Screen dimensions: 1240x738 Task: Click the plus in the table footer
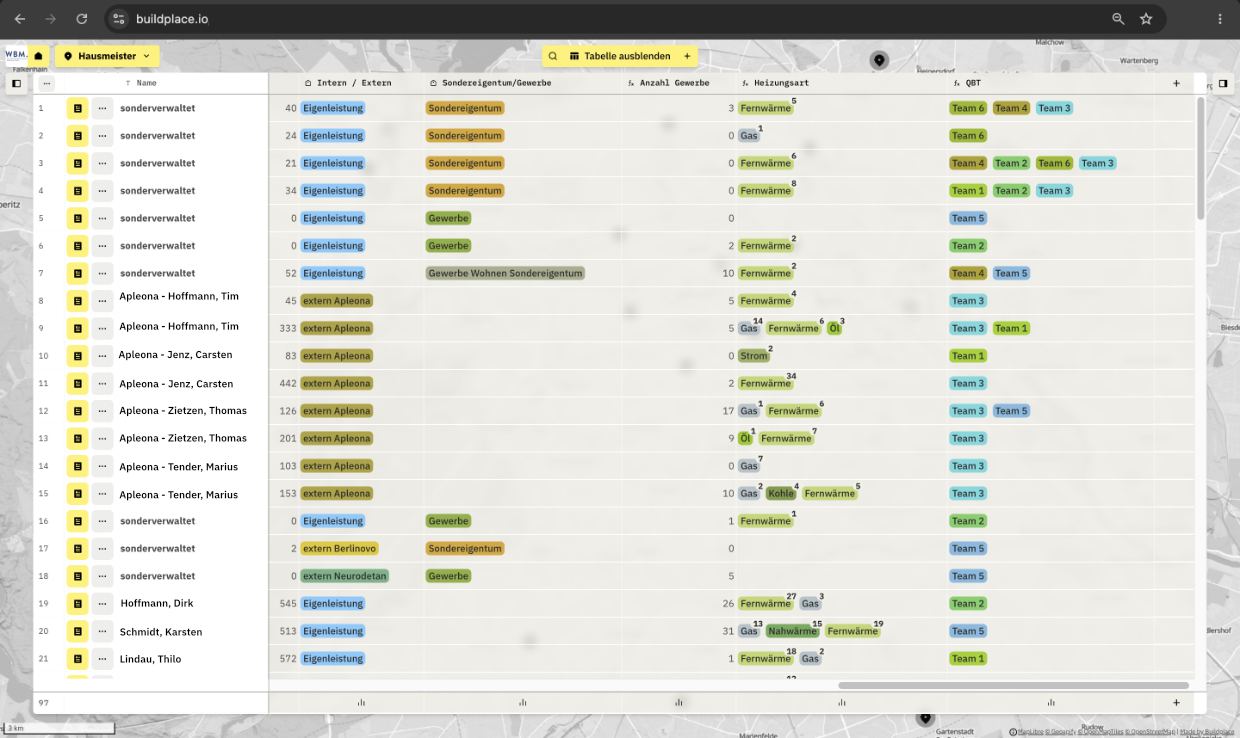tap(1176, 703)
